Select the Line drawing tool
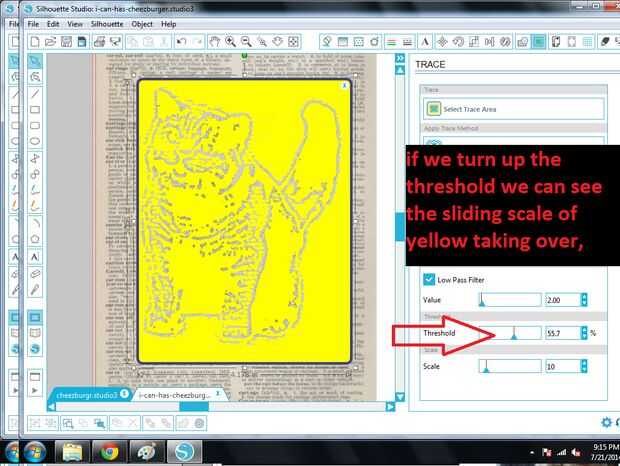This screenshot has width=620, height=466. [35, 94]
